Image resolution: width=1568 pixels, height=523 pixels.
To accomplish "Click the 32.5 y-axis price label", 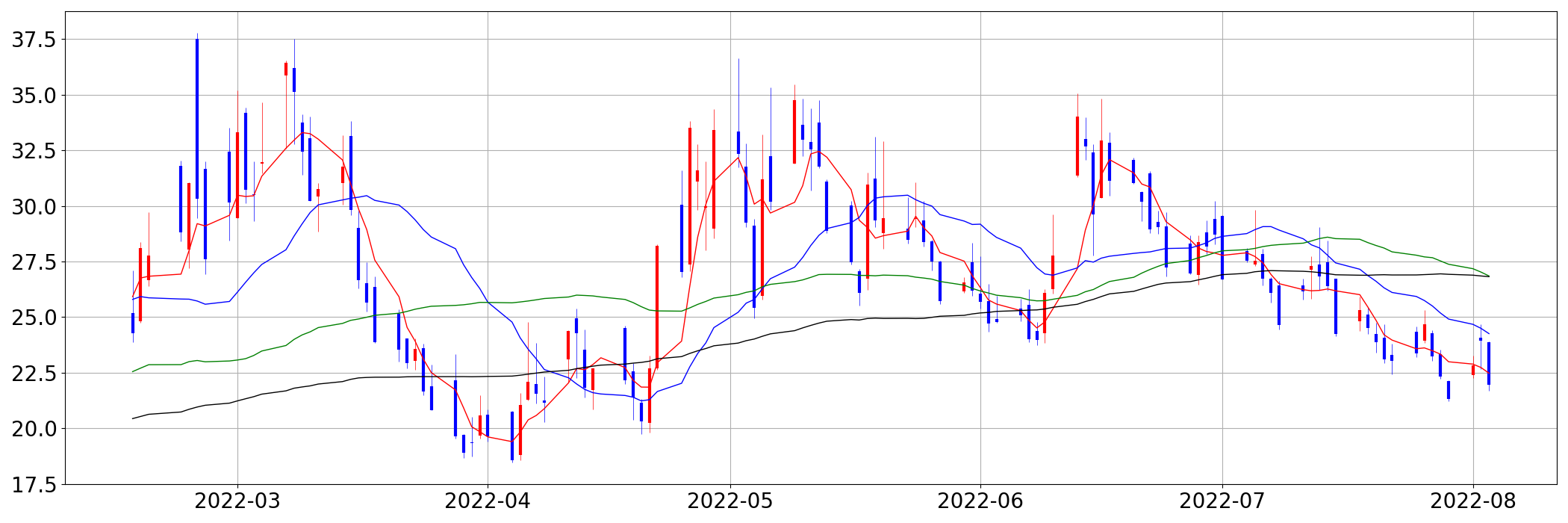I will 34,151.
